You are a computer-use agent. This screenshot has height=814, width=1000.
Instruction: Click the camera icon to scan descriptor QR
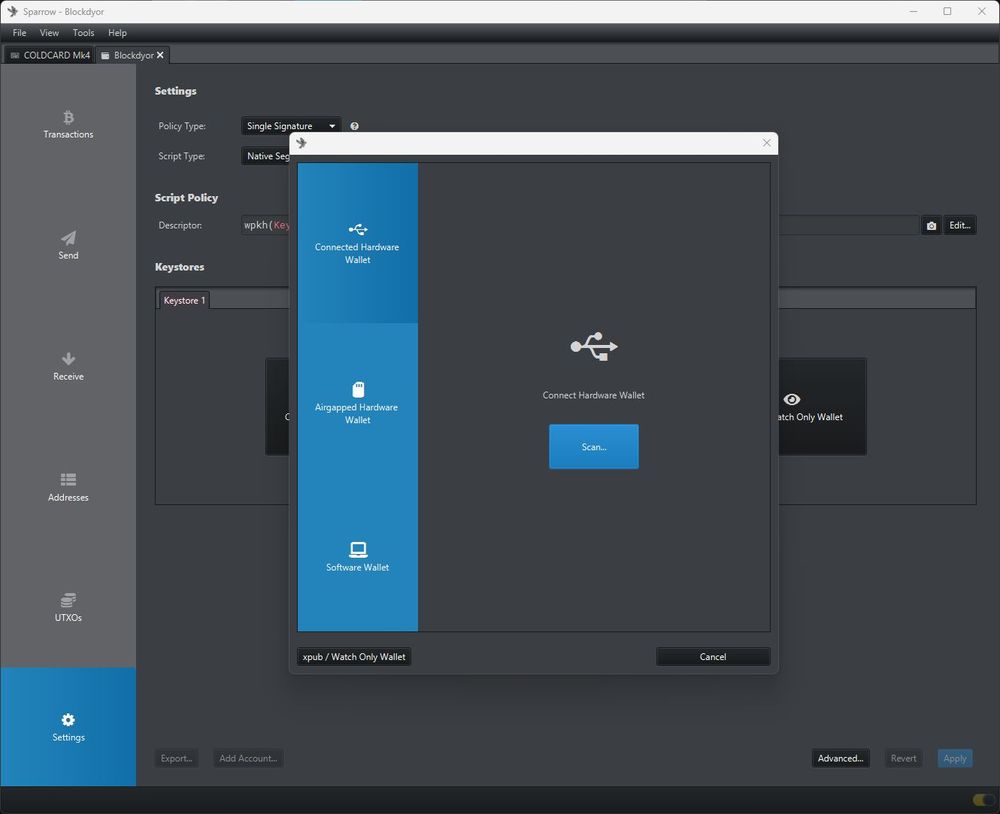tap(931, 225)
